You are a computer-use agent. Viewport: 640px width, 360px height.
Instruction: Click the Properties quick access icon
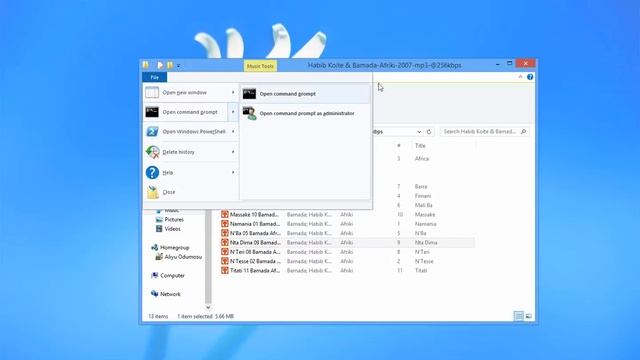point(160,65)
